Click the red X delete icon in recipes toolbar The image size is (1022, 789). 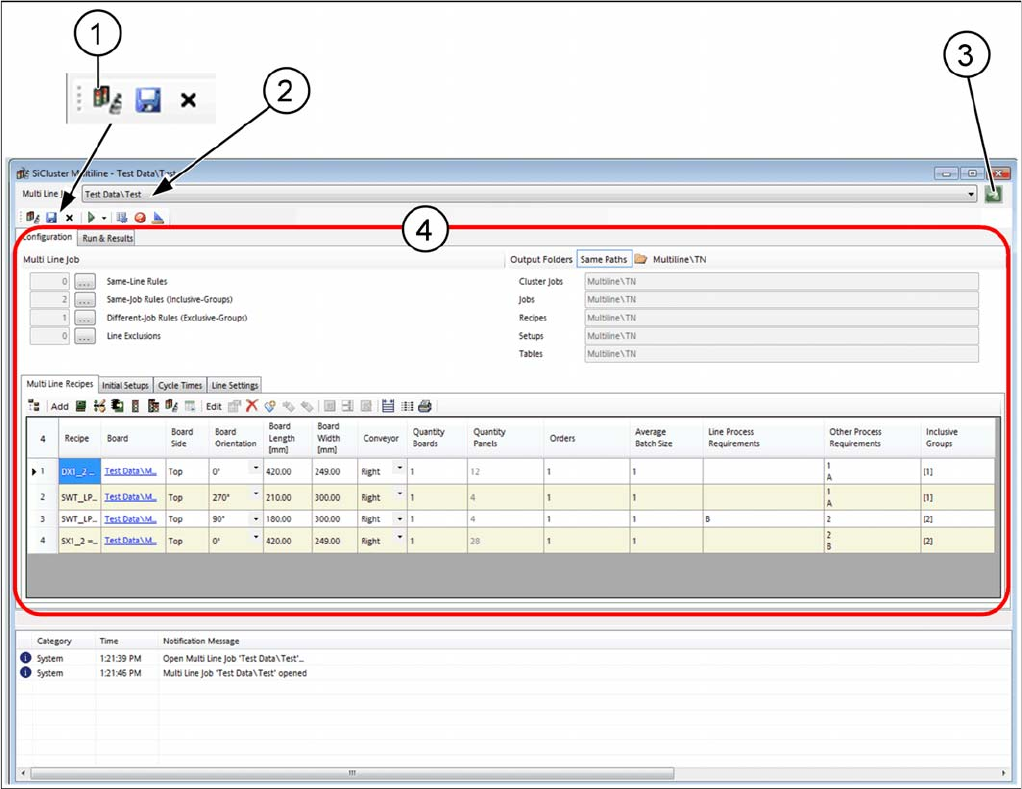[x=252, y=406]
